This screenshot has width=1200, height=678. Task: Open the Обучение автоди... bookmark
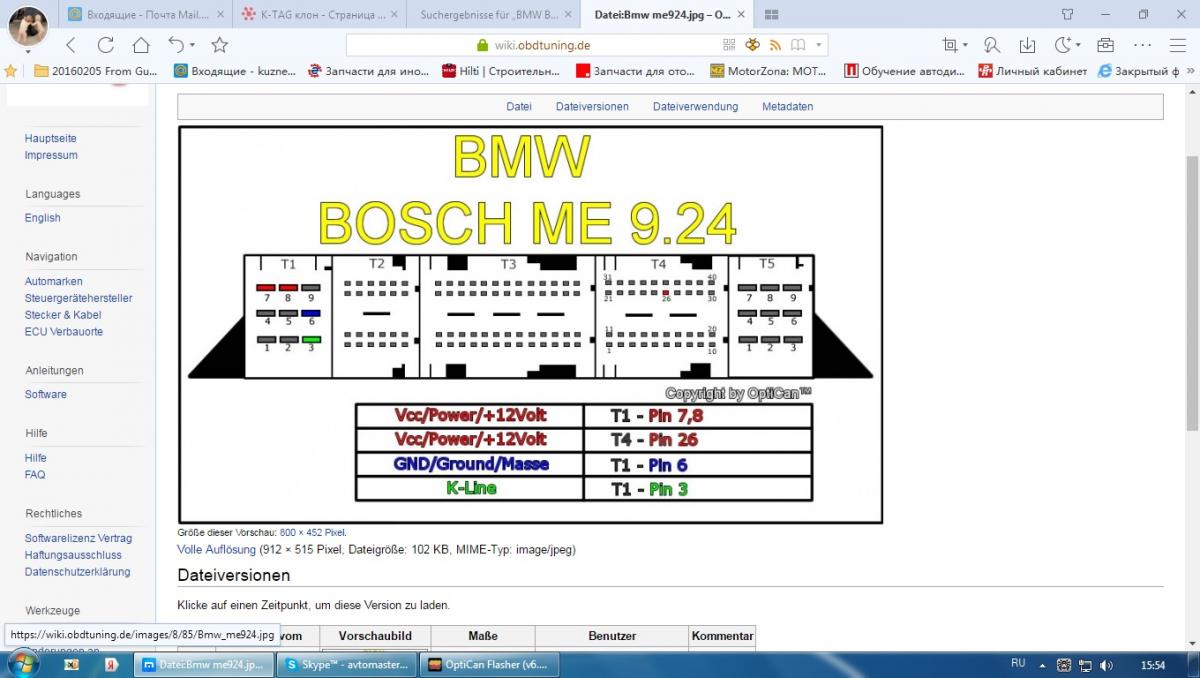point(904,71)
